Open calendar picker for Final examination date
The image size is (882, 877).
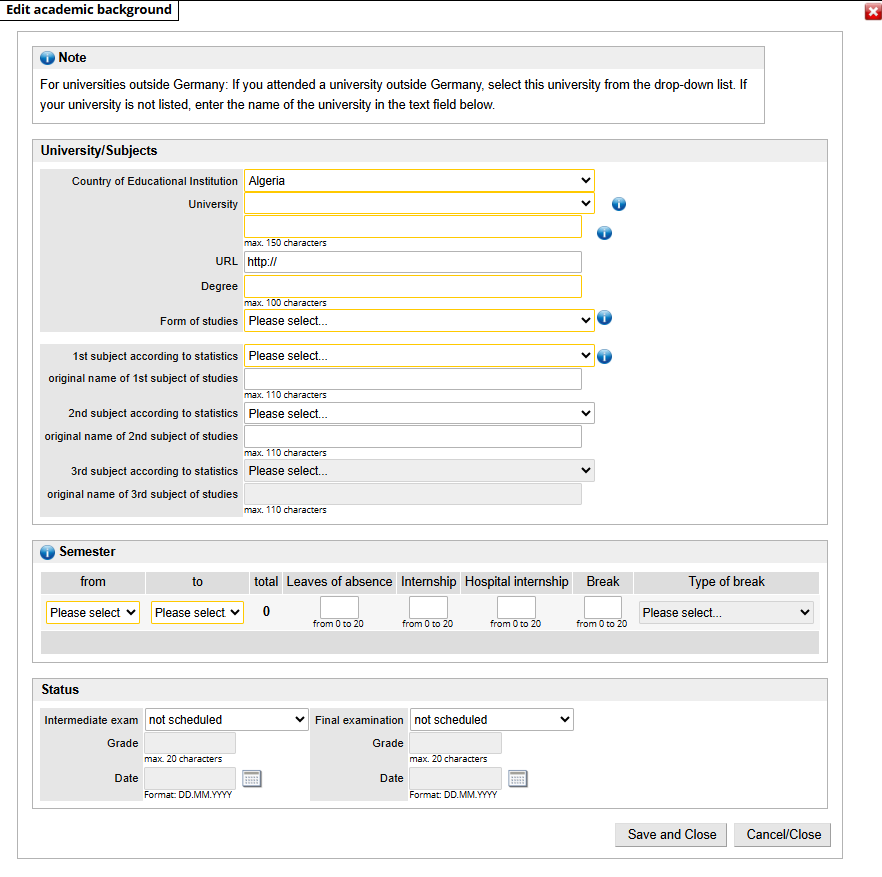click(517, 778)
